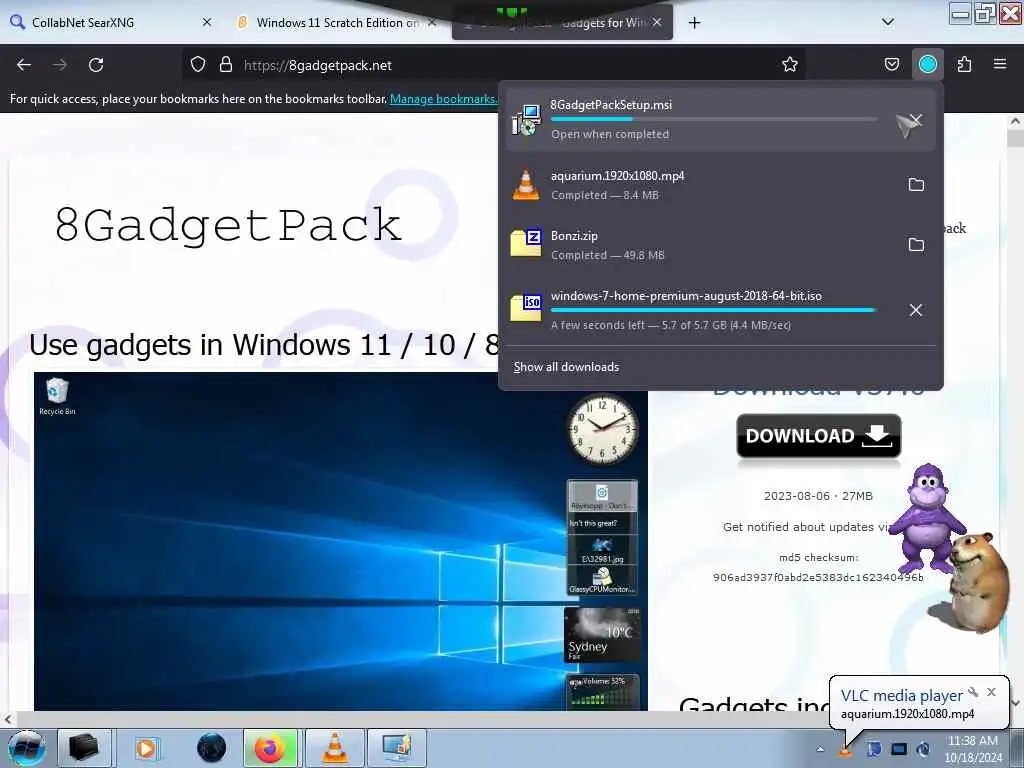
Task: Click the 8GadgetPack page title
Action: coord(228,225)
